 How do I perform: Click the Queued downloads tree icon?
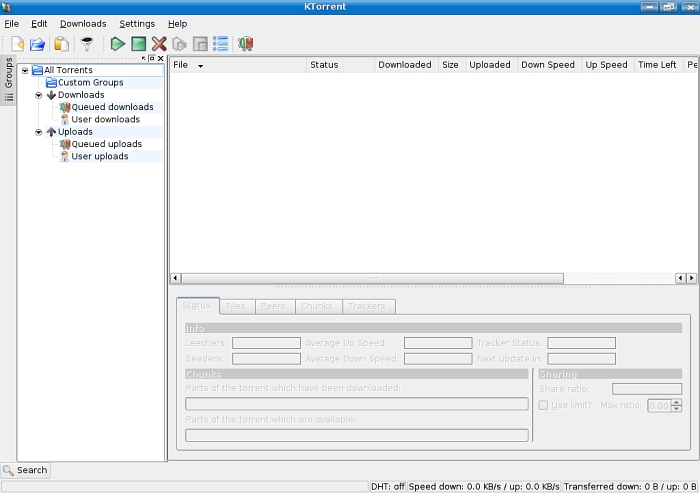[x=65, y=107]
